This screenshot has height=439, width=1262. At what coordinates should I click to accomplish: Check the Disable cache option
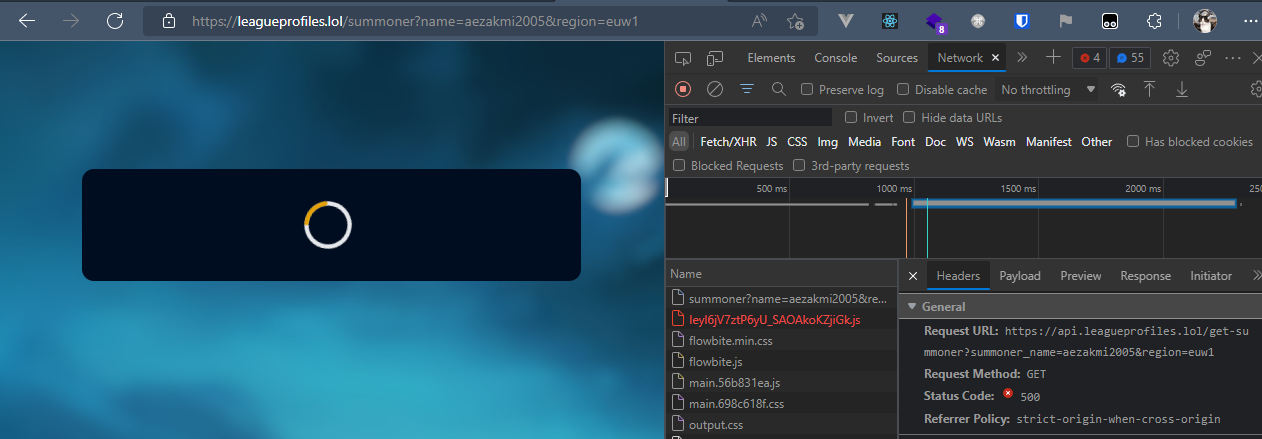point(903,90)
